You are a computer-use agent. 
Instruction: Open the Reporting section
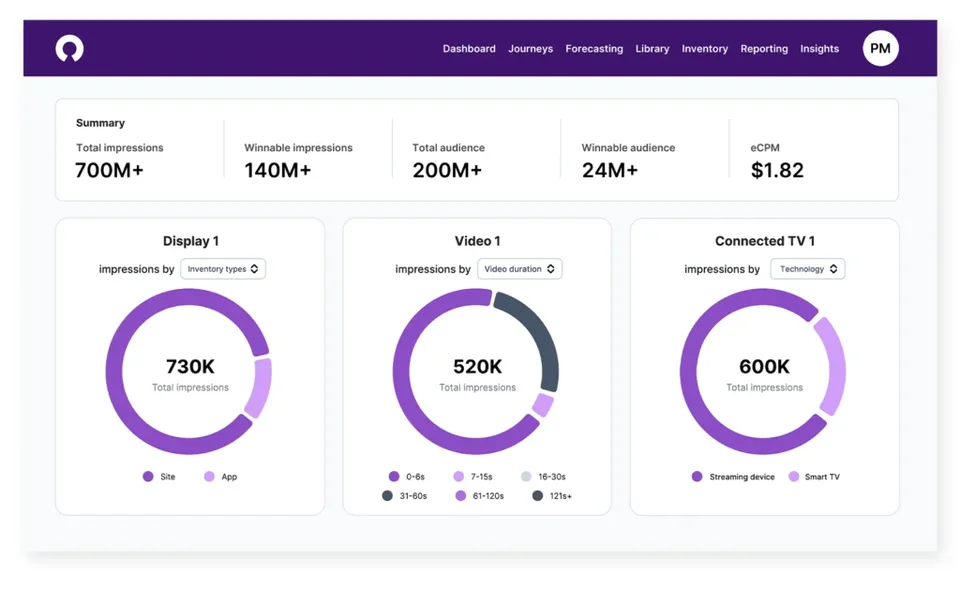click(x=763, y=48)
